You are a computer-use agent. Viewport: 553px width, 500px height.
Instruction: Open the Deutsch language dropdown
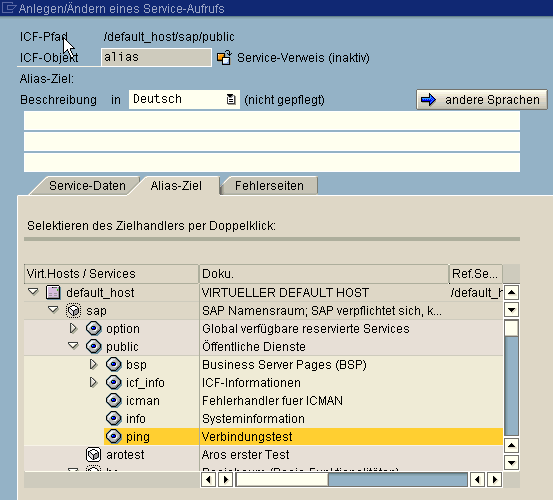(x=231, y=99)
